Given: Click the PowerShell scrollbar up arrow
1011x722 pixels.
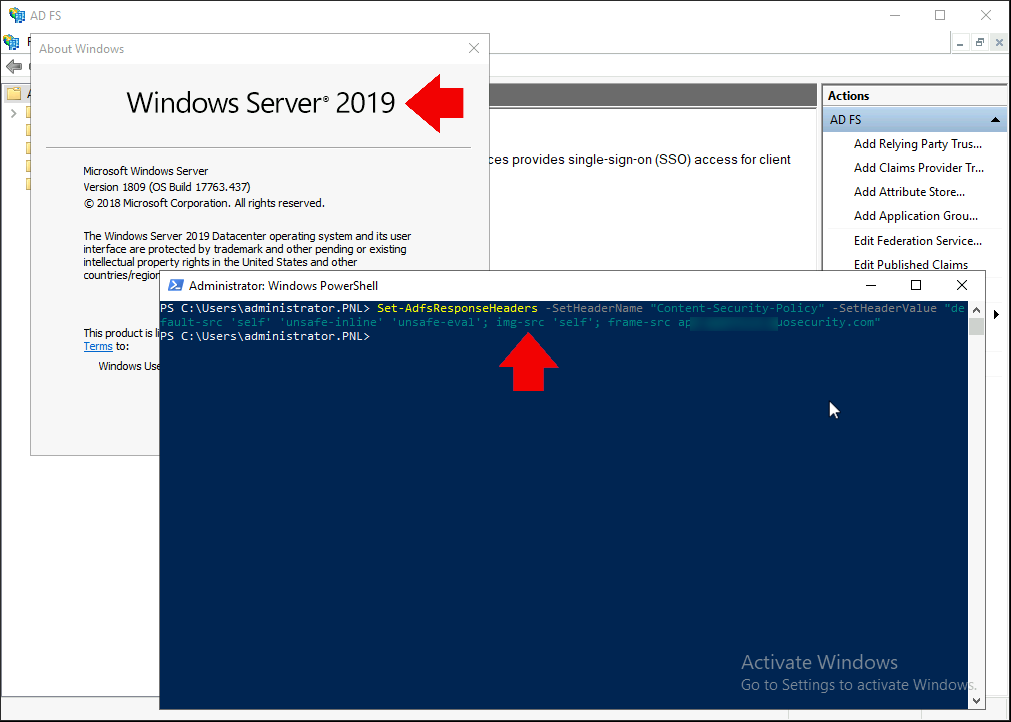Looking at the screenshot, I should point(976,310).
